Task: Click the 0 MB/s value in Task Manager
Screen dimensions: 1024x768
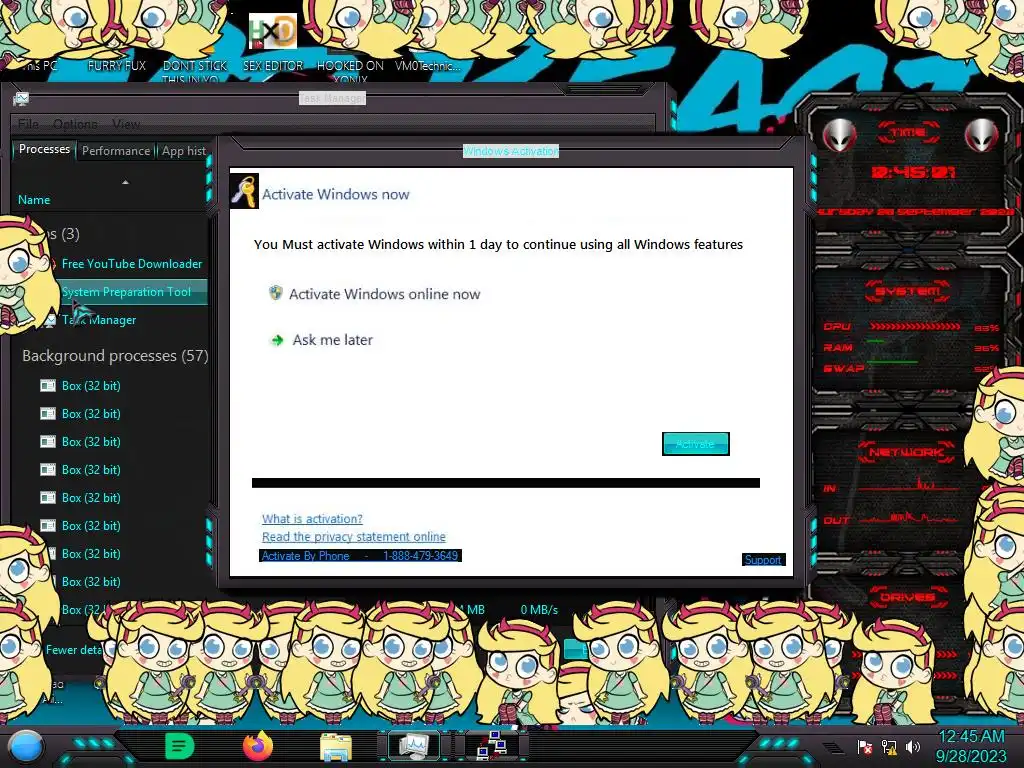Action: (x=539, y=609)
